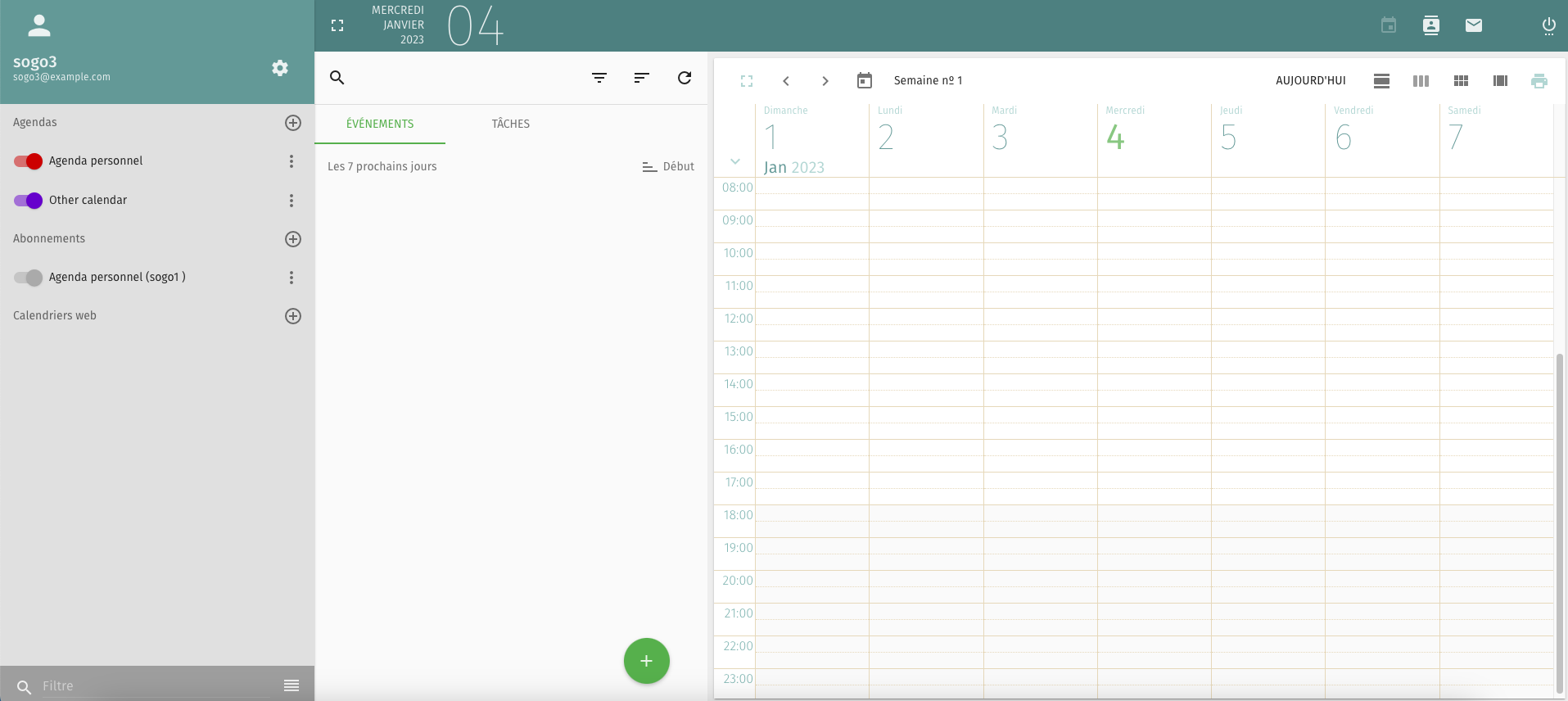Jump to Aujourd'hui in calendar
This screenshot has height=701, width=1568.
tap(1310, 80)
